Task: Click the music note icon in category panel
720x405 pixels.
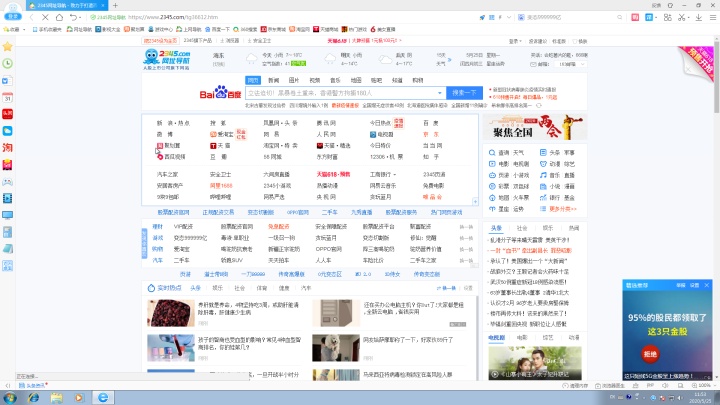Action: point(543,175)
